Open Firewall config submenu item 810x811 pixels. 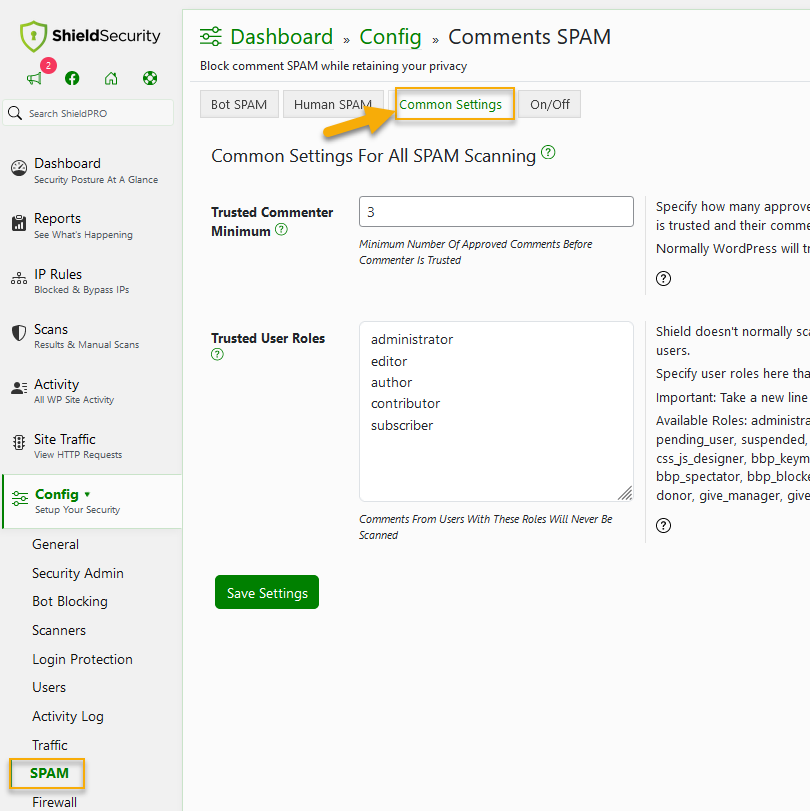pos(54,802)
